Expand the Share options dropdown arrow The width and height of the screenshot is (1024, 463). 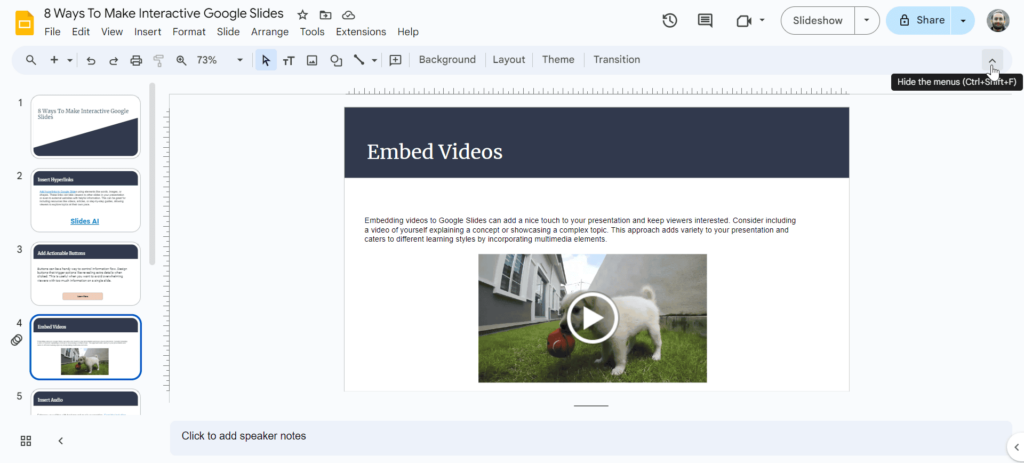(x=962, y=20)
